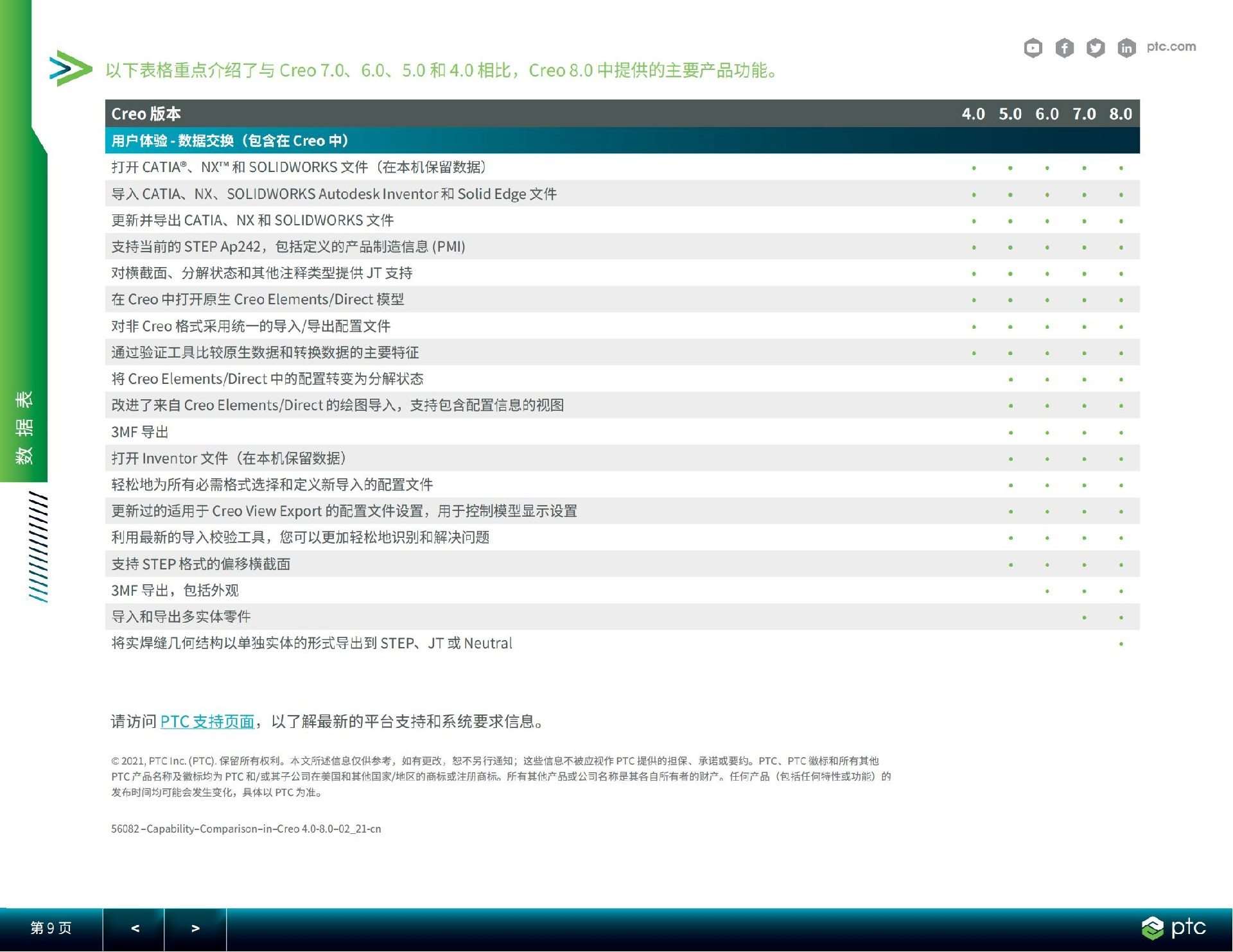
Task: Select row 打开 CATIA、NX 和 SOLIDWORKS 文件
Action: [622, 168]
